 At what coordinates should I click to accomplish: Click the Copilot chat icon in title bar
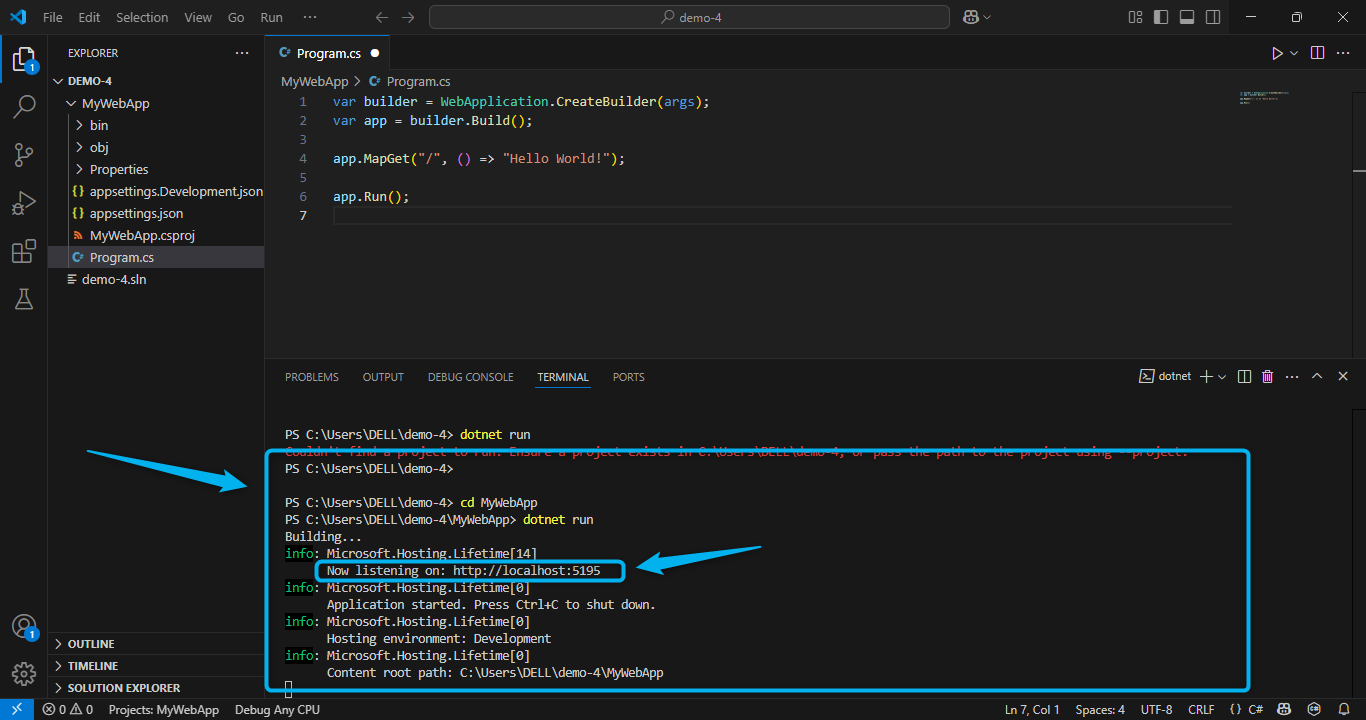[970, 17]
